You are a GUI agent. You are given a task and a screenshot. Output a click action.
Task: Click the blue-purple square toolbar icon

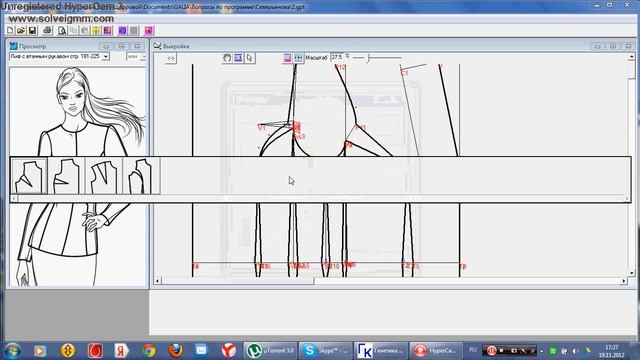click(x=122, y=31)
